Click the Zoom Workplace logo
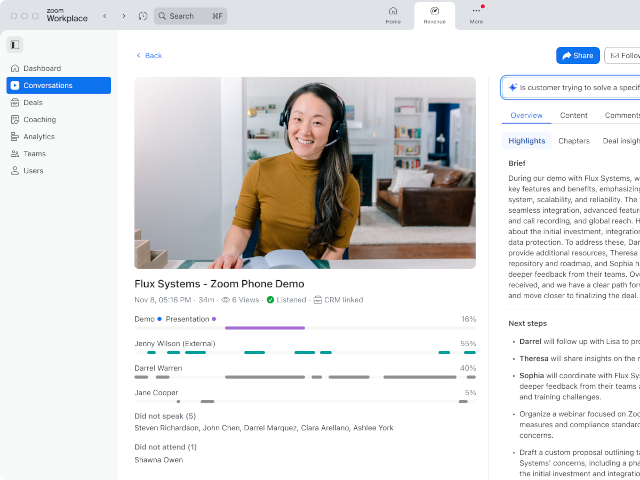The image size is (640, 480). (67, 16)
